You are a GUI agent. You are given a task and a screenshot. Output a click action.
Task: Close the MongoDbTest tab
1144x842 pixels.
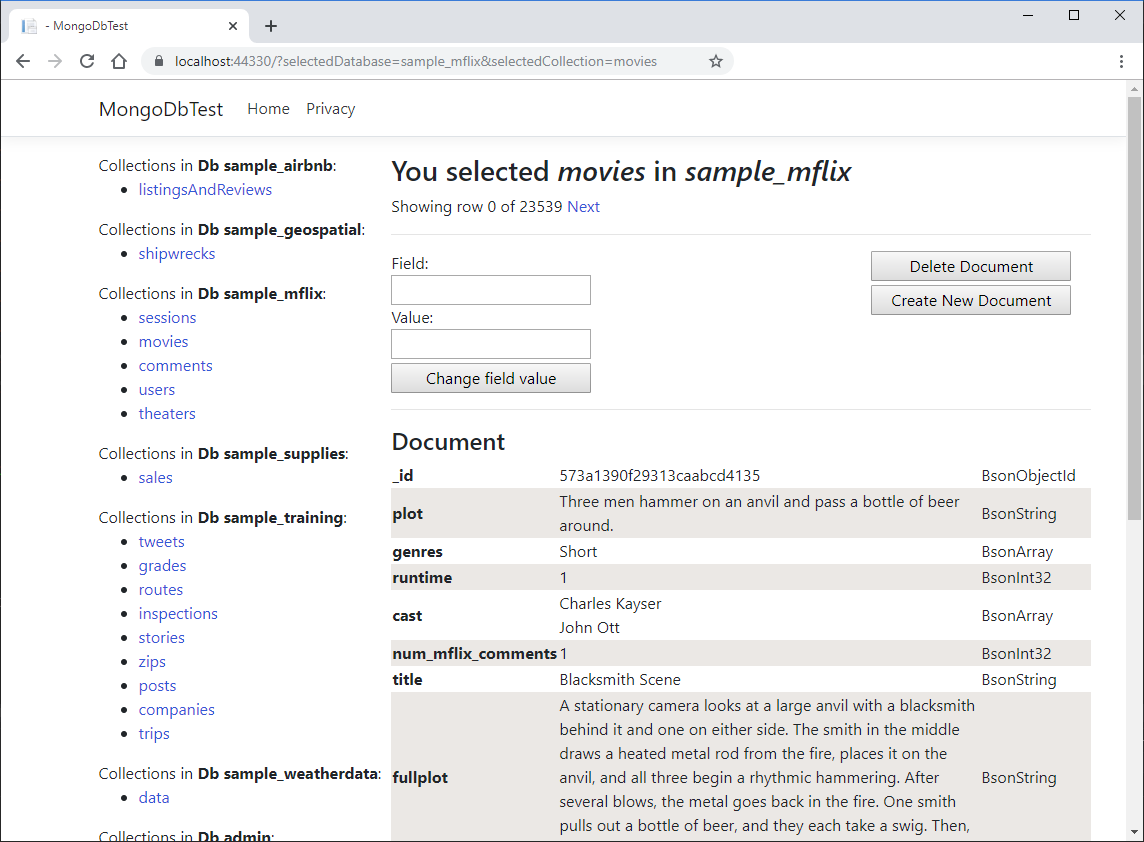[x=233, y=26]
